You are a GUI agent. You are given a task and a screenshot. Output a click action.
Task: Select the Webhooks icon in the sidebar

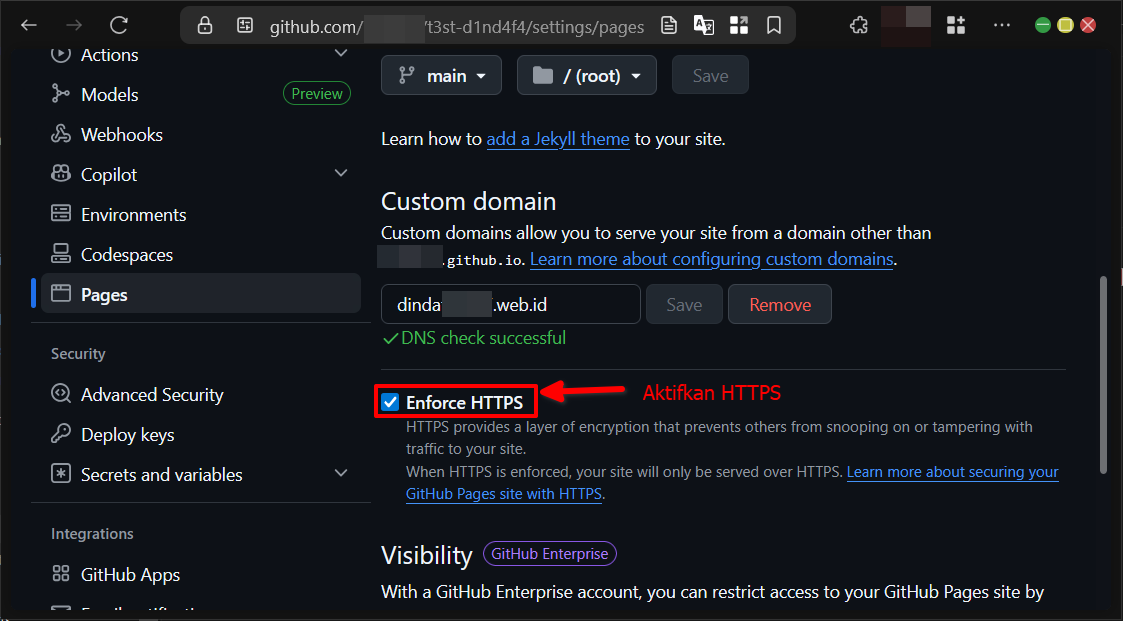coord(60,134)
